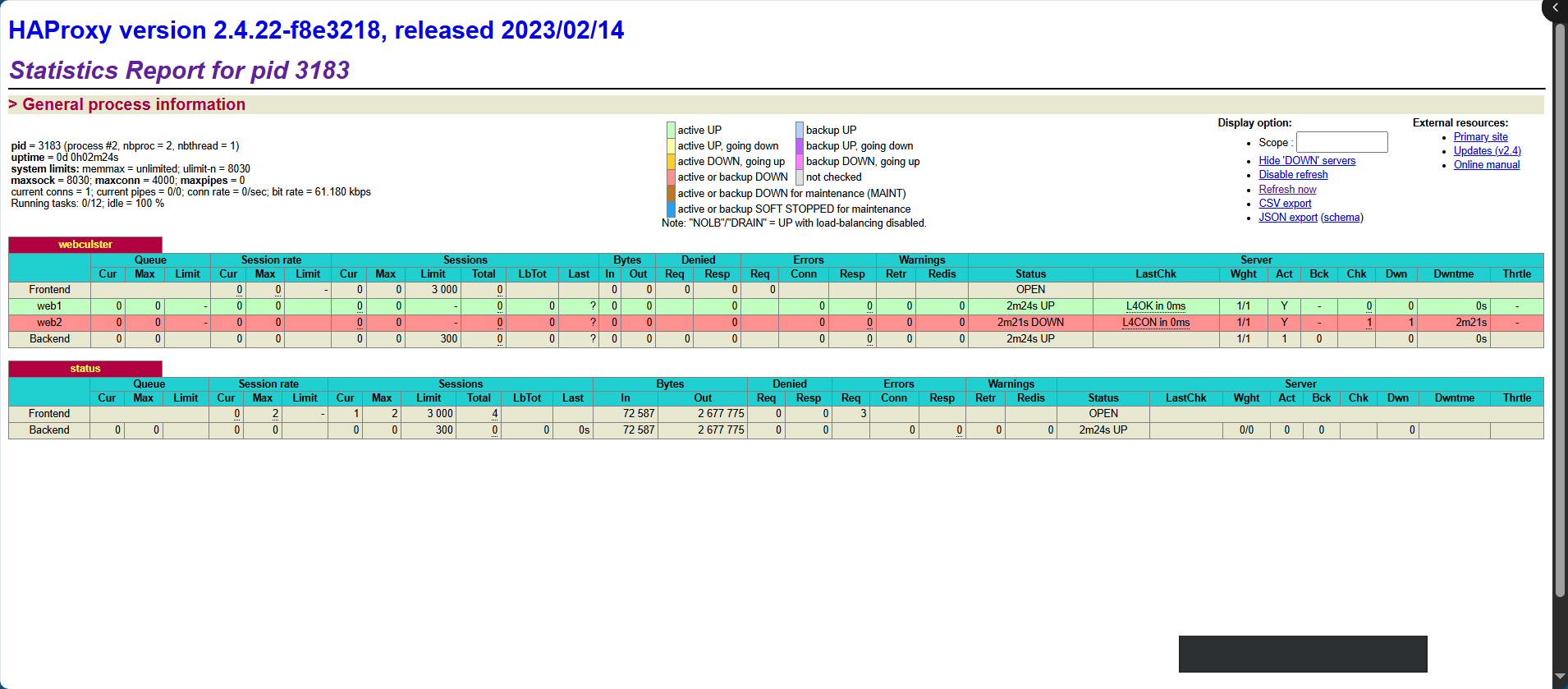Click the 2m21s DOWN status cell
Screen dimensions: 1568x689
point(1030,323)
